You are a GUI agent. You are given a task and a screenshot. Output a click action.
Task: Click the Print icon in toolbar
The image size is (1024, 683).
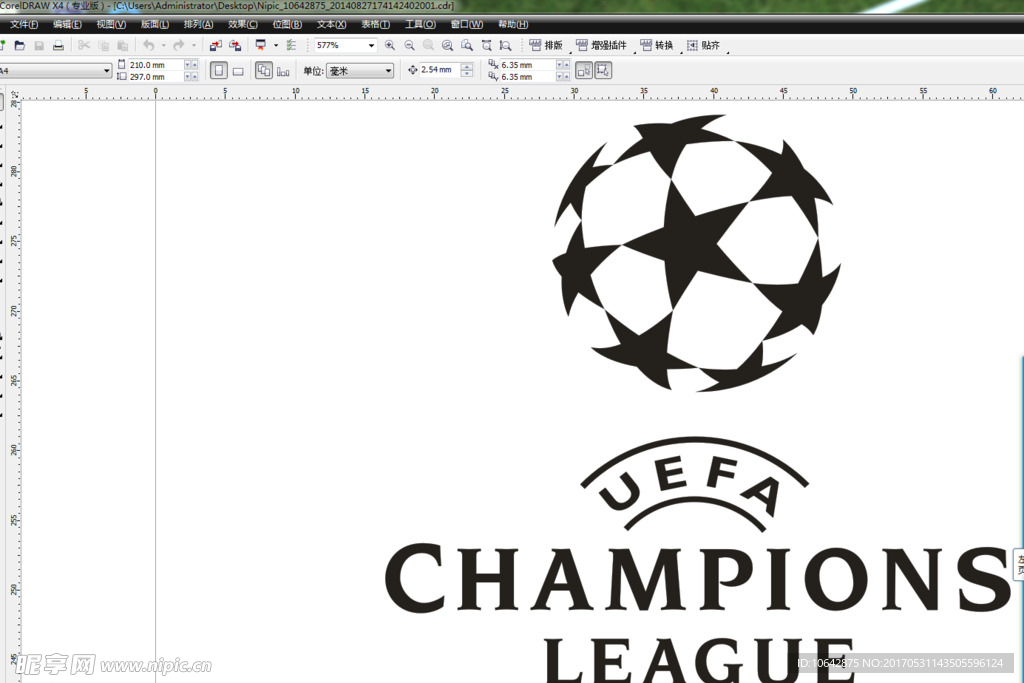tap(58, 46)
